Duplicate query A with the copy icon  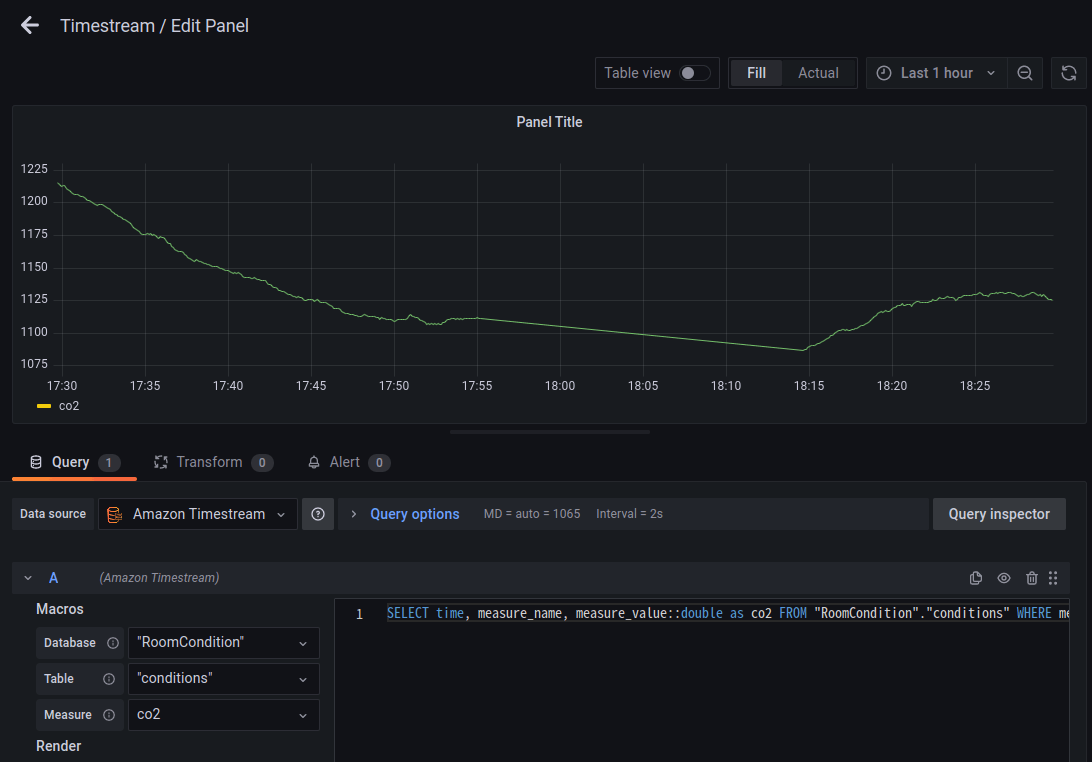[976, 578]
